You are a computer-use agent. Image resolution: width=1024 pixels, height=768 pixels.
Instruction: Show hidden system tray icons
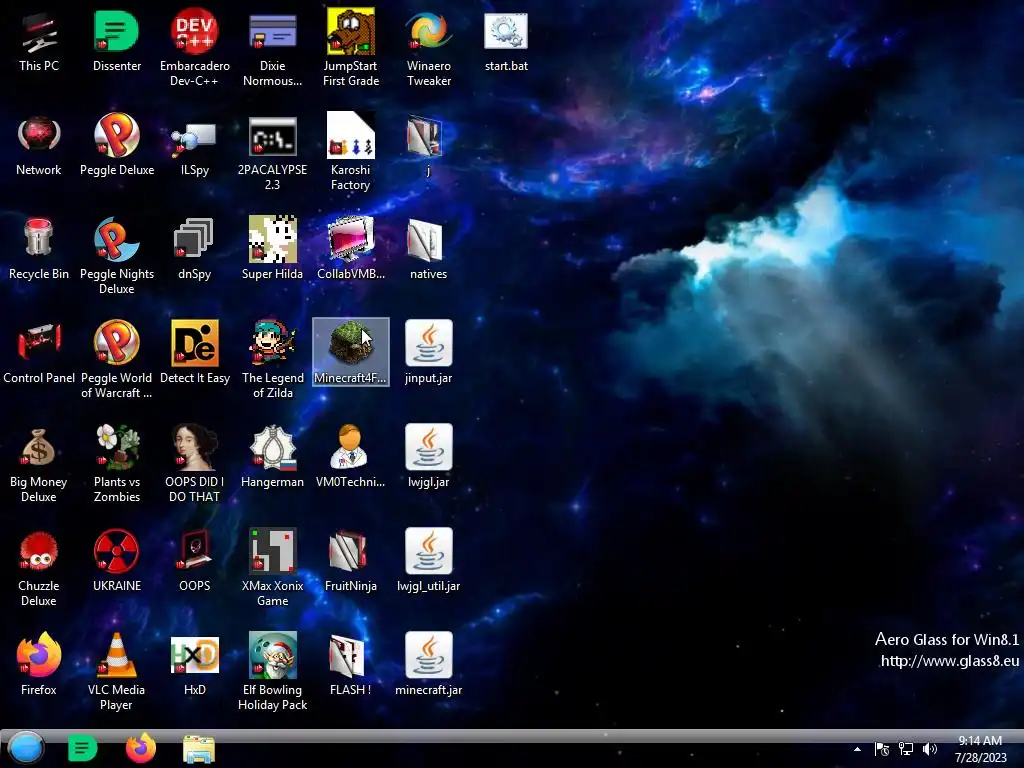coord(857,749)
